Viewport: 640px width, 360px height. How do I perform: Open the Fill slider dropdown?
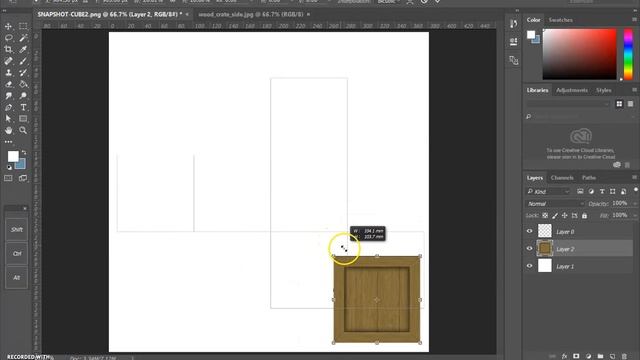(x=634, y=215)
